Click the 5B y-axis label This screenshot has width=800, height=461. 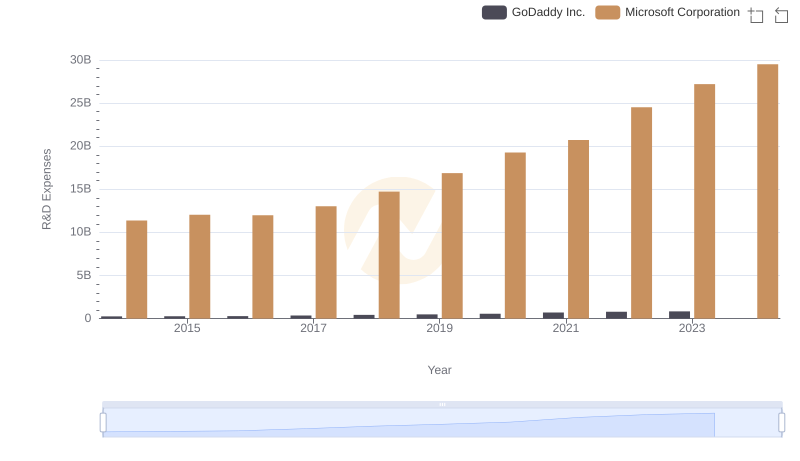[84, 275]
